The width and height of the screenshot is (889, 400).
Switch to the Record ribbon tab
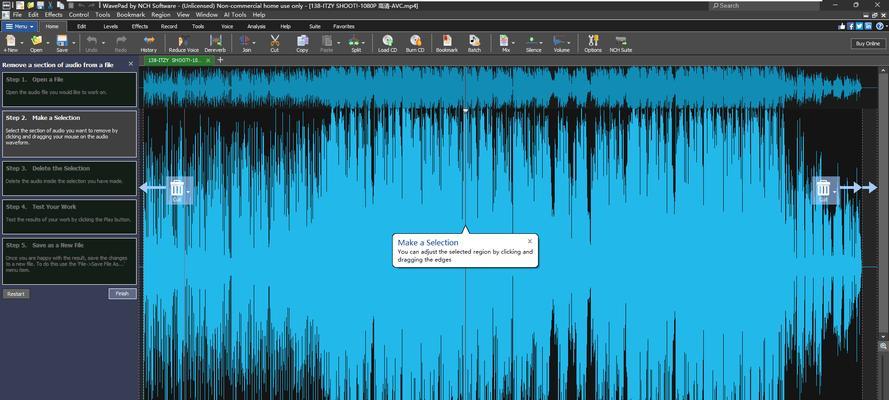tap(169, 26)
